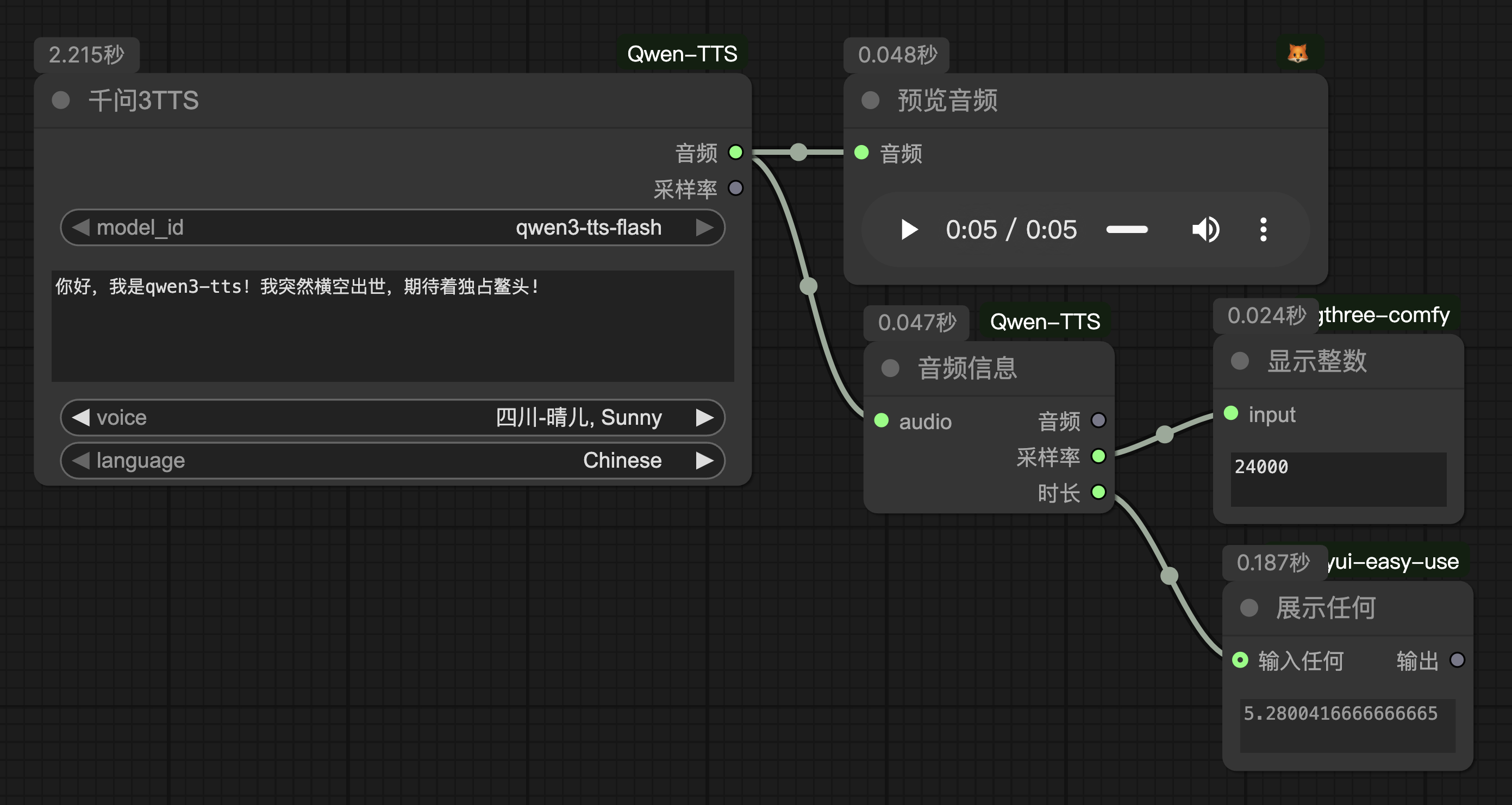Image resolution: width=1512 pixels, height=805 pixels.
Task: Select the 音频信息 node title
Action: coord(967,368)
